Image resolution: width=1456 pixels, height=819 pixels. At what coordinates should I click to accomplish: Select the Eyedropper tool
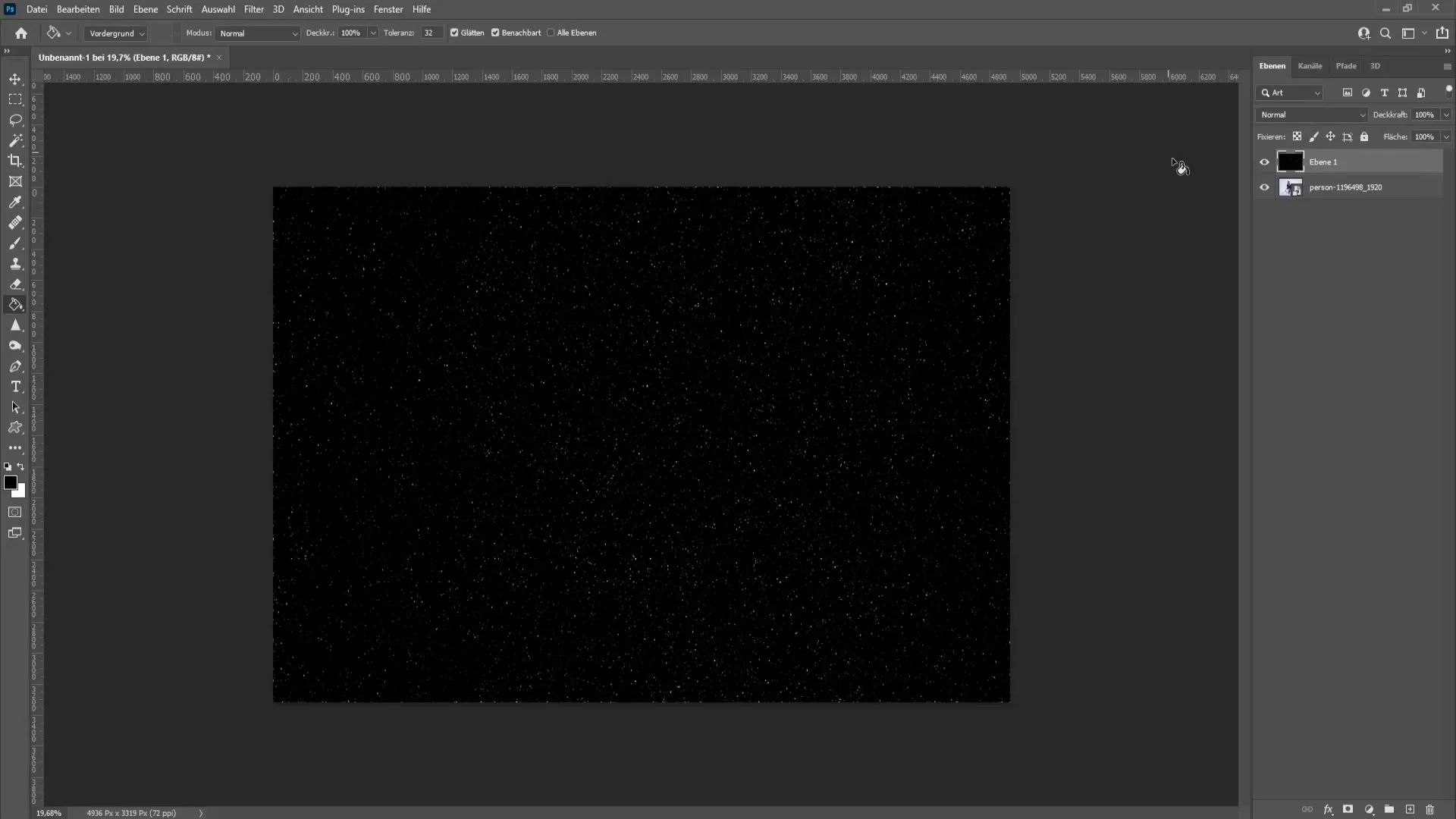(x=15, y=201)
